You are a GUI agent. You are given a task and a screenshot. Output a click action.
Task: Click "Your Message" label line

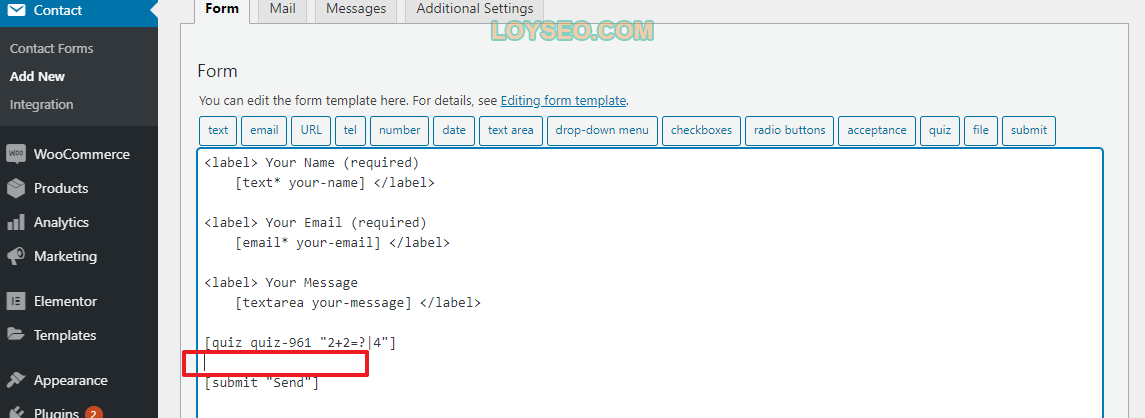(281, 282)
